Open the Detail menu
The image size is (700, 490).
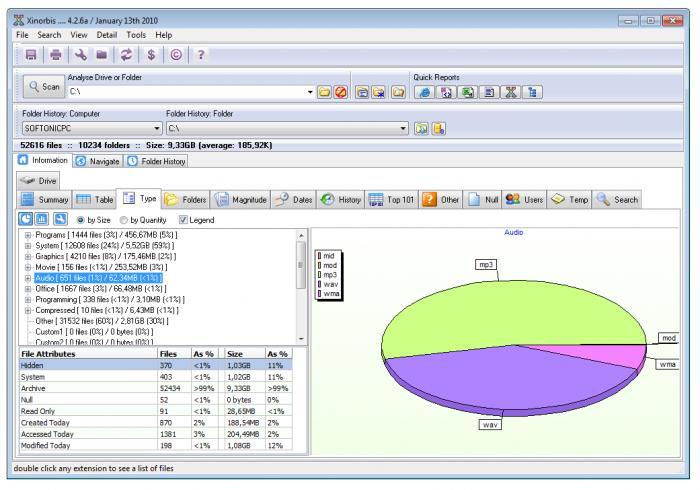tap(107, 35)
